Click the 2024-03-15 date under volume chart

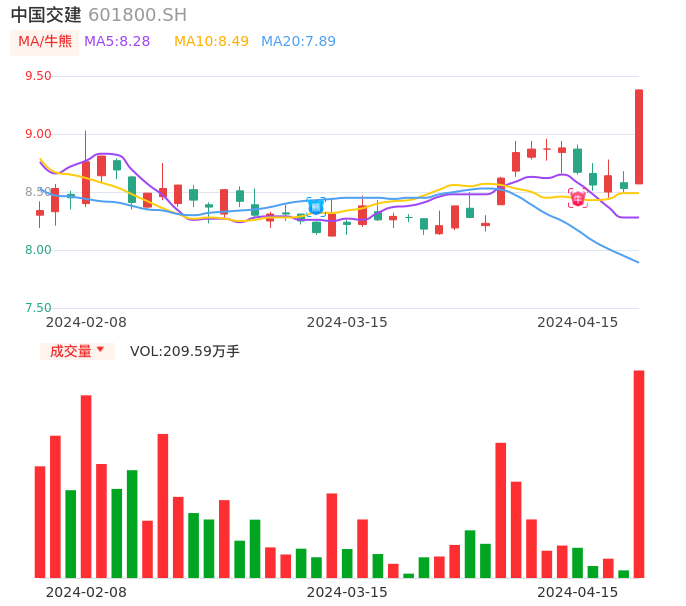click(x=347, y=592)
